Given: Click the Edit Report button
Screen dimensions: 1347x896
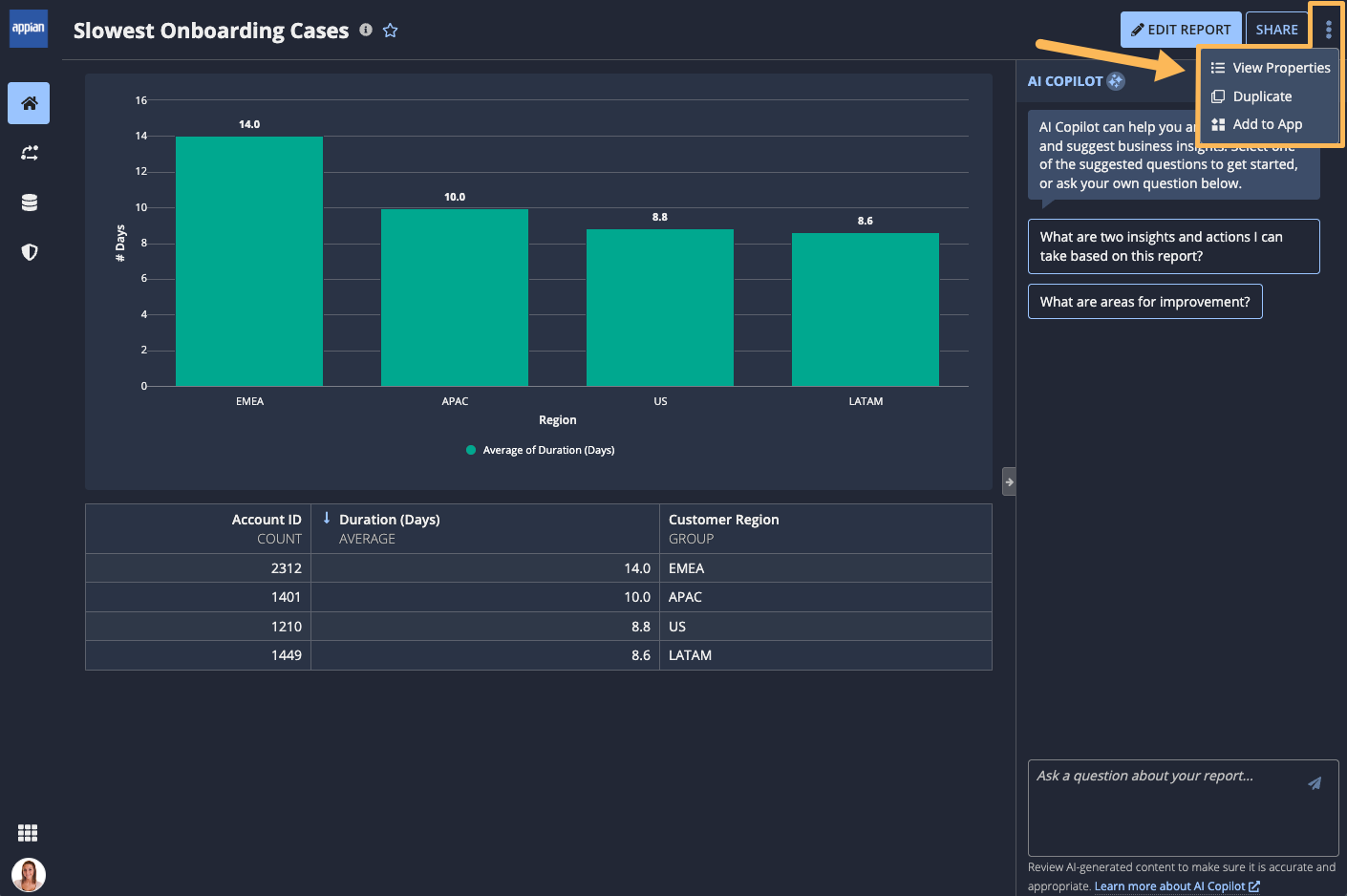Looking at the screenshot, I should (x=1181, y=30).
